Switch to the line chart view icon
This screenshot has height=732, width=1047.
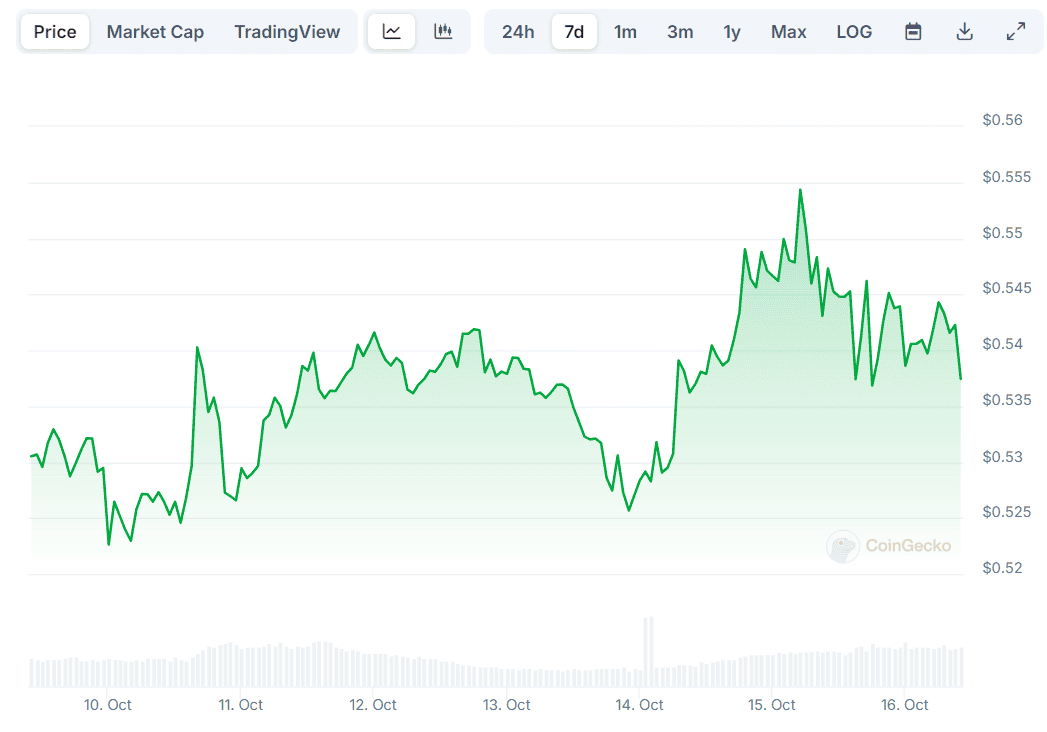click(x=391, y=31)
